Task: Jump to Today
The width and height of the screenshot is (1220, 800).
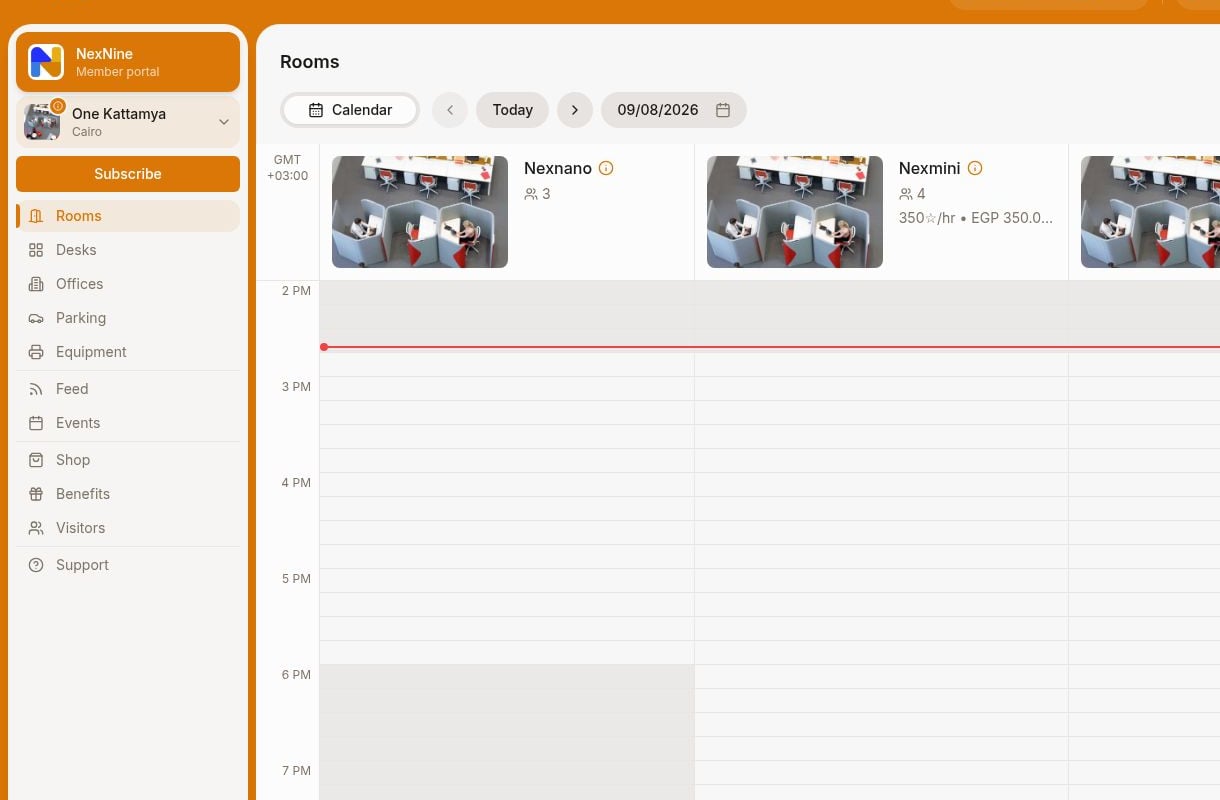Action: (512, 110)
